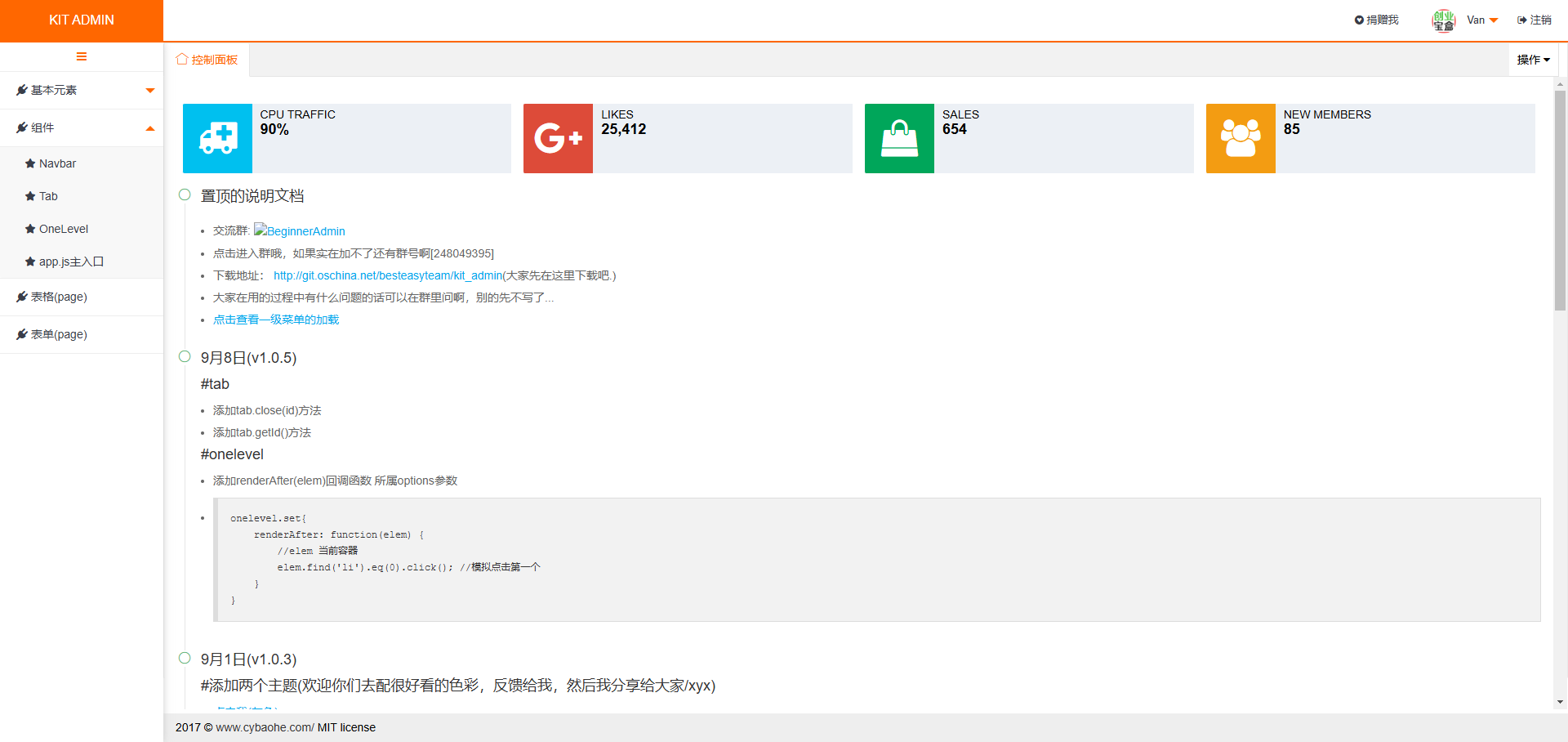
Task: Open the 操作 dropdown menu
Action: coord(1534,60)
